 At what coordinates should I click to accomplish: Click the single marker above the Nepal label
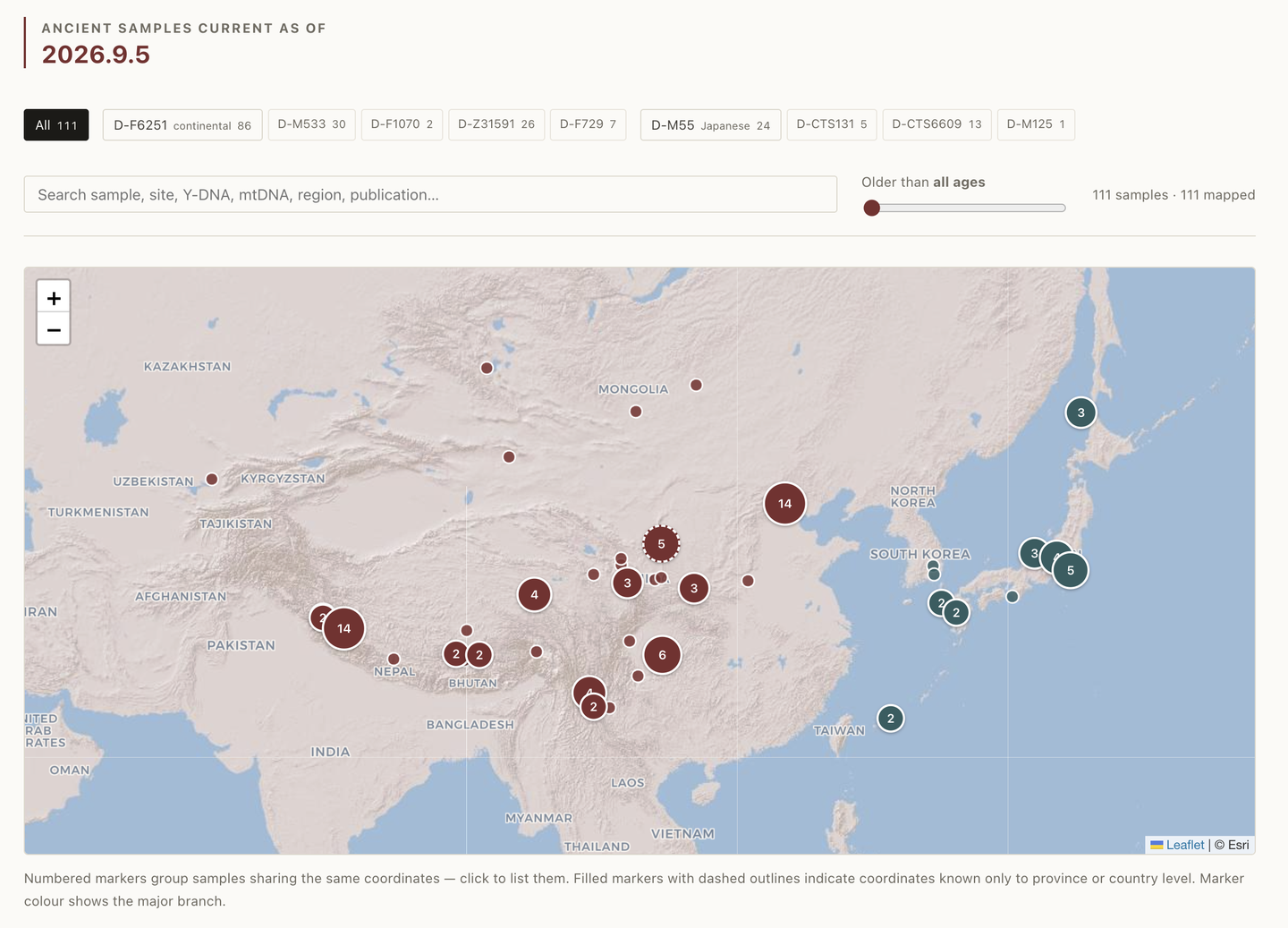click(x=394, y=660)
